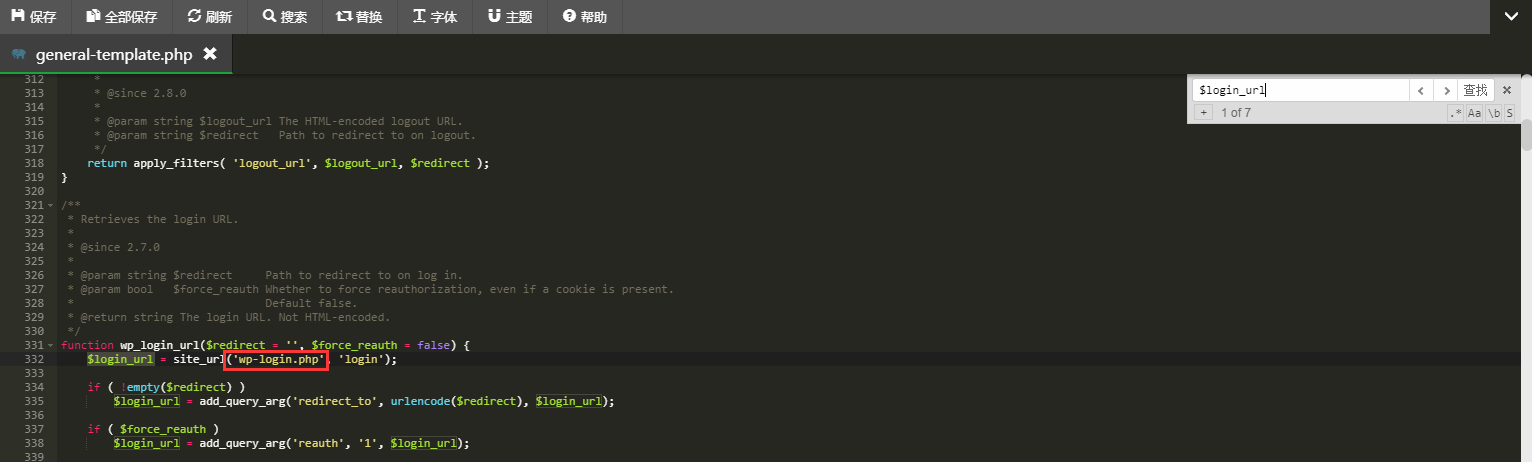
Task: Collapse the code fold at line 331
Action: (51, 345)
